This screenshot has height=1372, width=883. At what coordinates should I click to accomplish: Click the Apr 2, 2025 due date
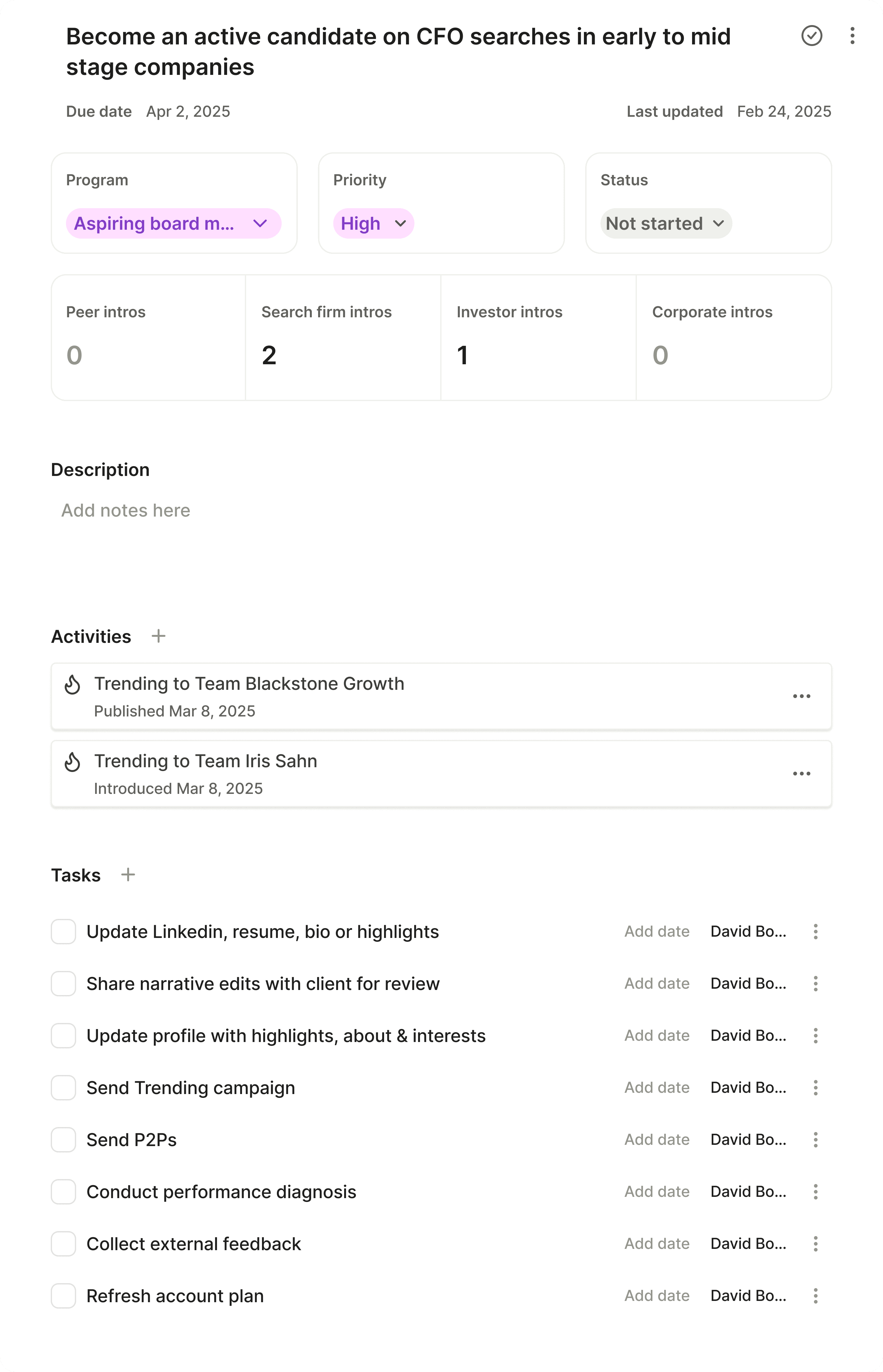coord(188,111)
